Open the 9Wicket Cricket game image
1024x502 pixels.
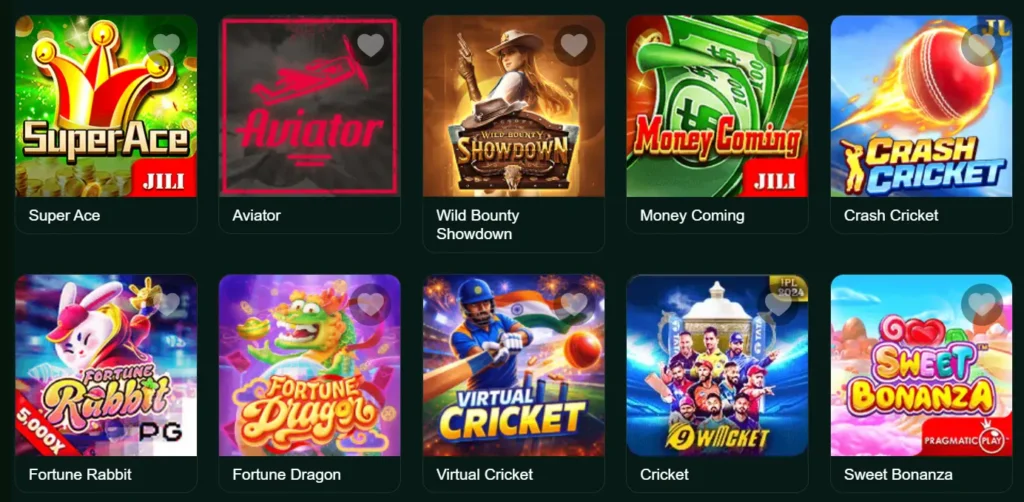click(x=717, y=365)
